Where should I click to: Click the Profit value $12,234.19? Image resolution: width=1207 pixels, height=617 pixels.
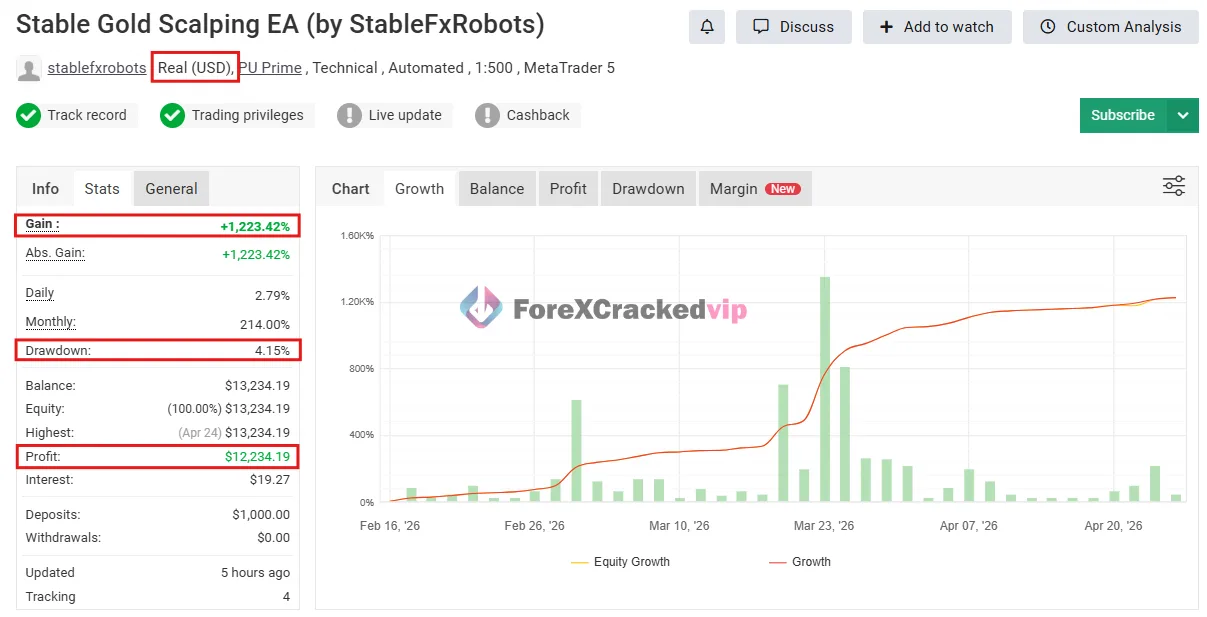(257, 457)
